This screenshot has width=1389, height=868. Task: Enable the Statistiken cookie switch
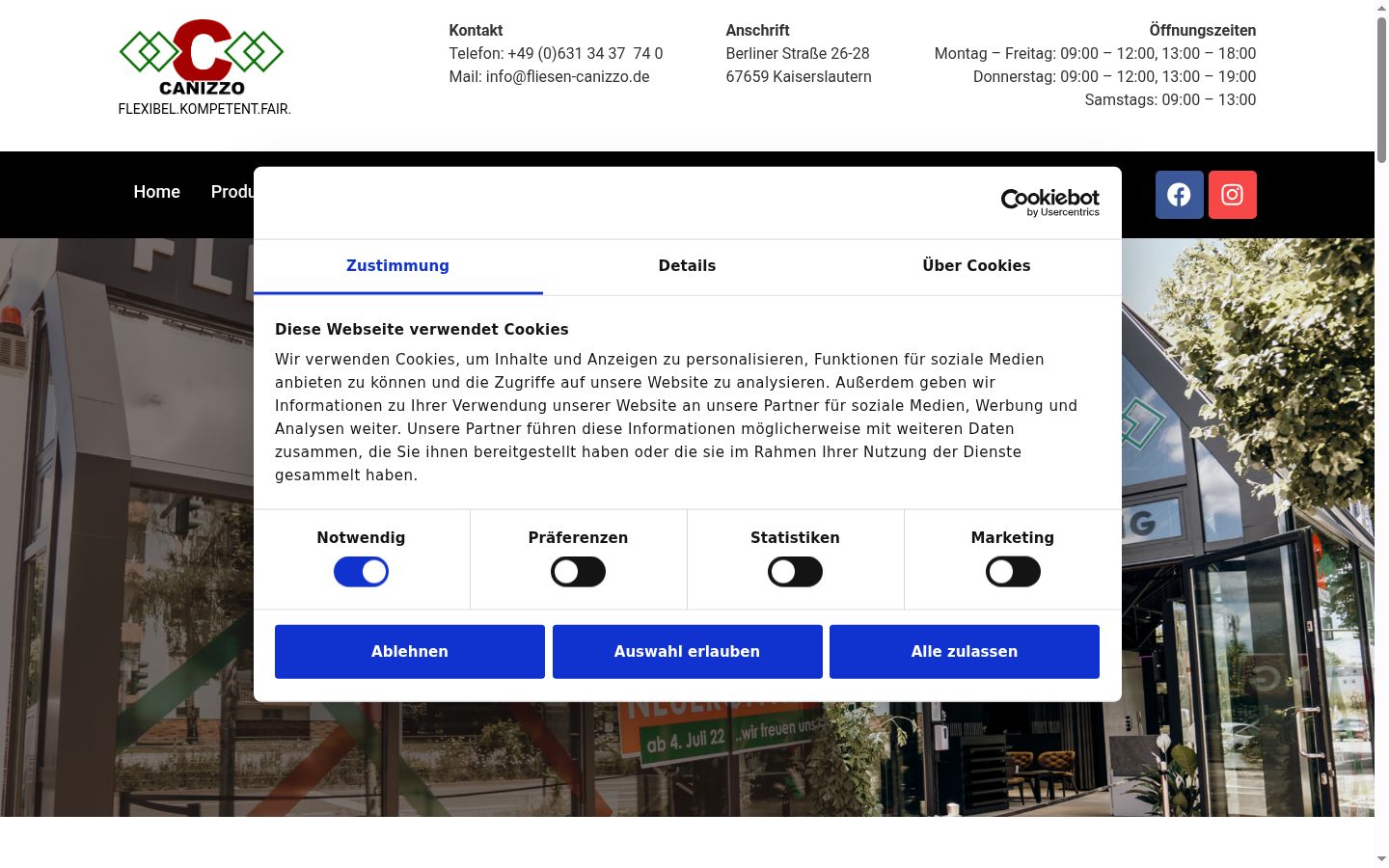point(795,572)
